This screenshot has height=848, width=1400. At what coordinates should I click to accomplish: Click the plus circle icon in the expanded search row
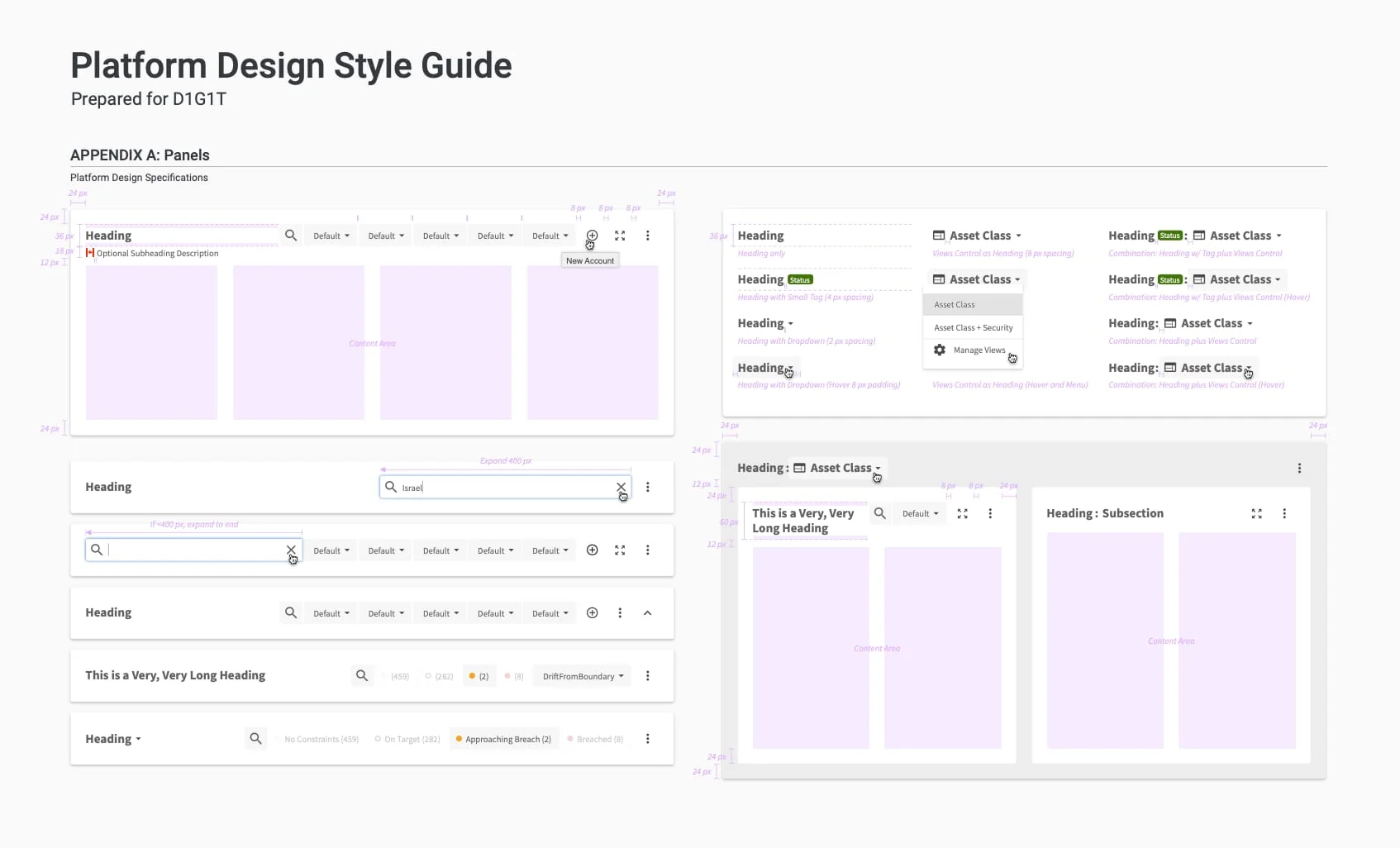tap(592, 550)
